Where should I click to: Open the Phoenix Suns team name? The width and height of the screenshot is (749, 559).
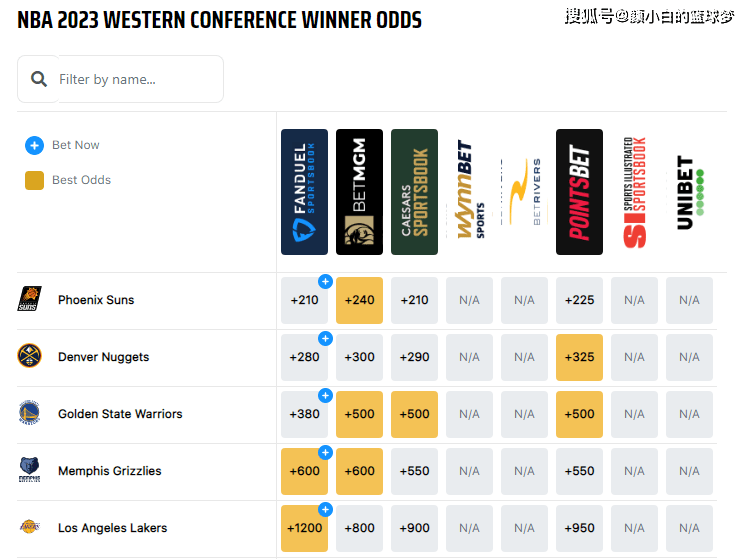point(96,300)
